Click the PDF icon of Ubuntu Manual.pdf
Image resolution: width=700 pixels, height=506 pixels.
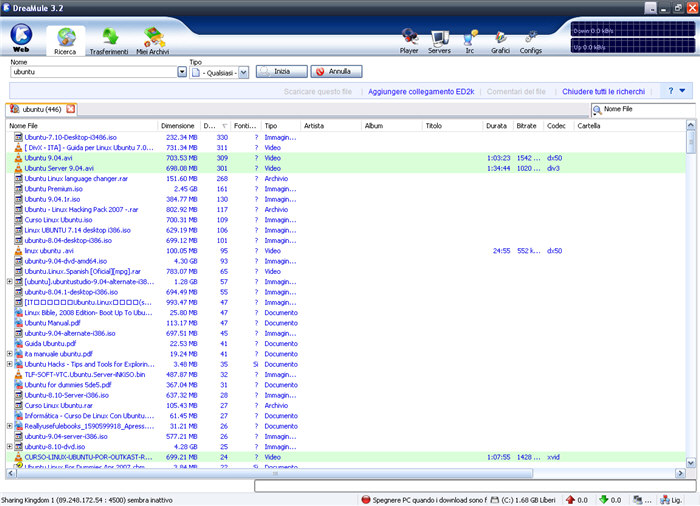coord(18,323)
